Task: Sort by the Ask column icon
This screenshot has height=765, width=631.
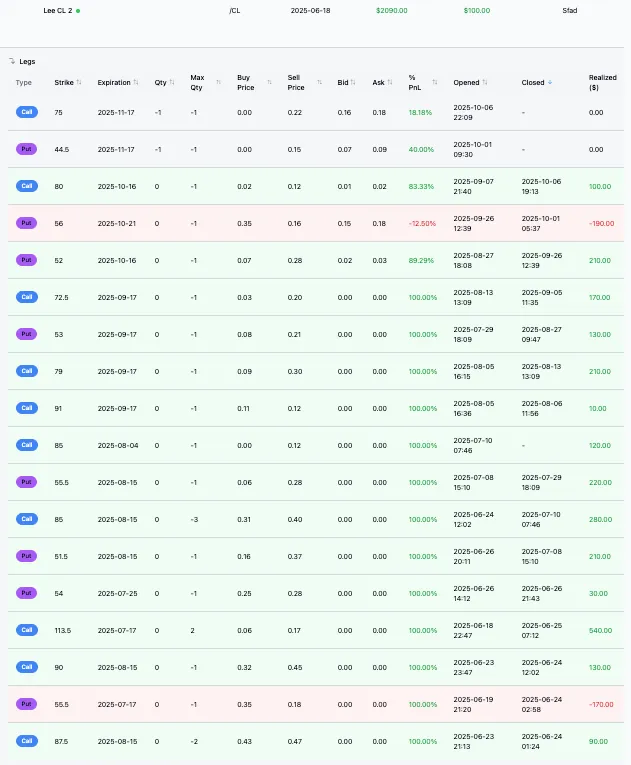Action: tap(389, 82)
